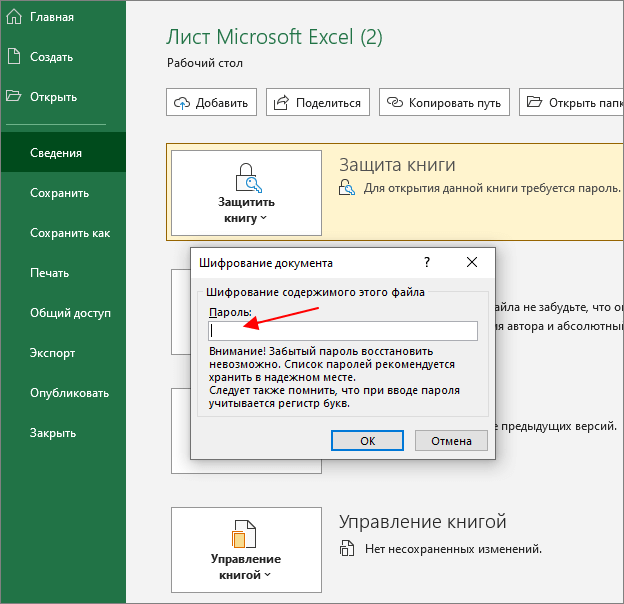Click the Защита книги heading
The height and width of the screenshot is (604, 624).
[397, 165]
